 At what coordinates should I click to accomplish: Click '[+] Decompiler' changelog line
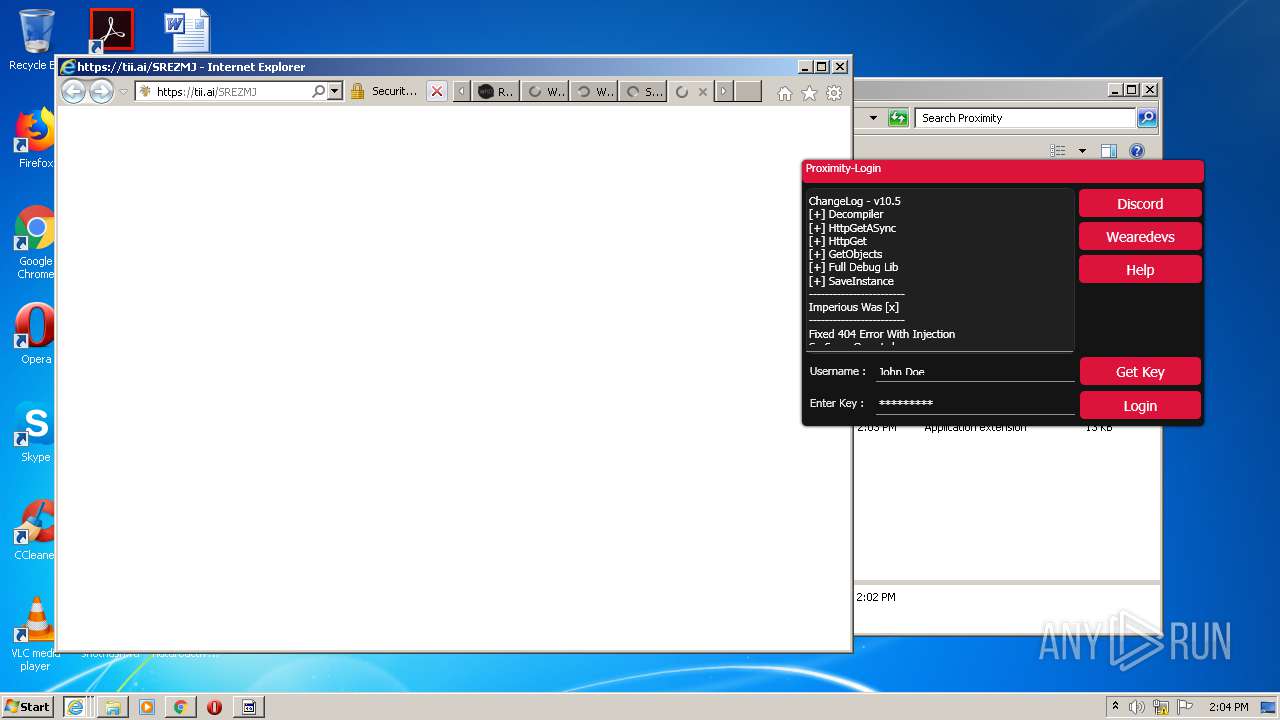click(845, 214)
